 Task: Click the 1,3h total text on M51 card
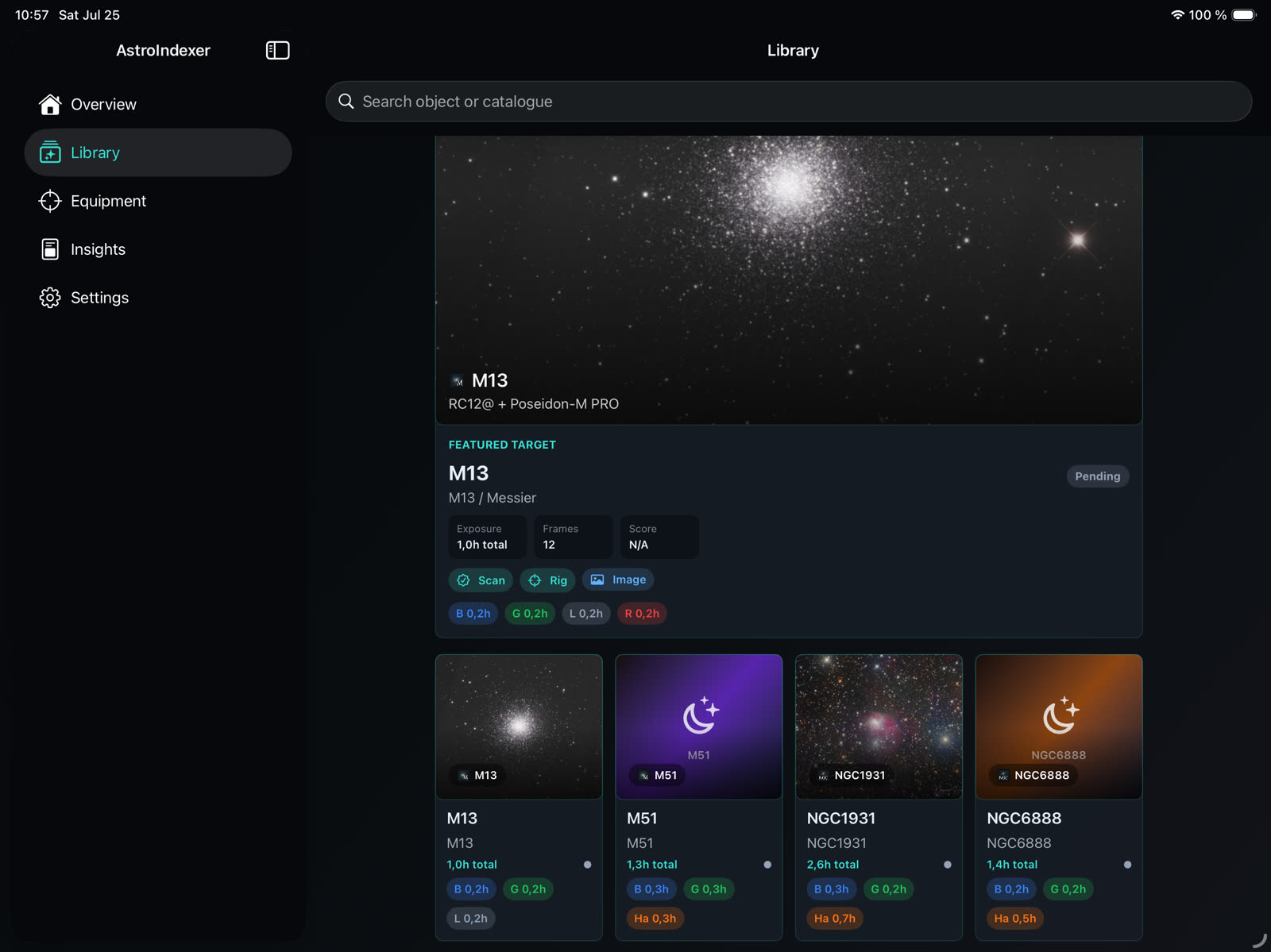click(x=652, y=865)
